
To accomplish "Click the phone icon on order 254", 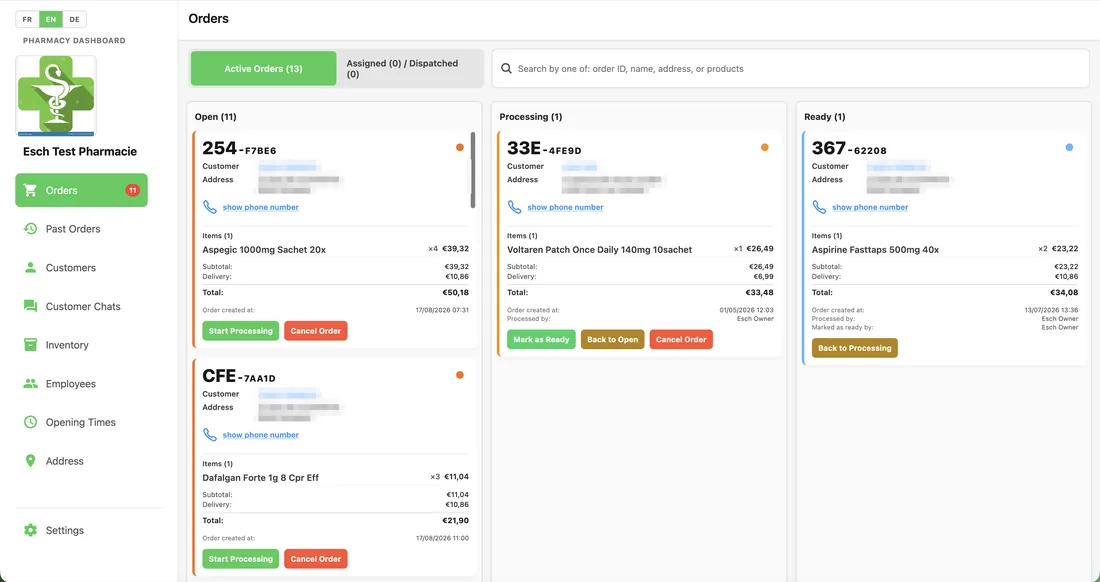I will pyautogui.click(x=210, y=207).
